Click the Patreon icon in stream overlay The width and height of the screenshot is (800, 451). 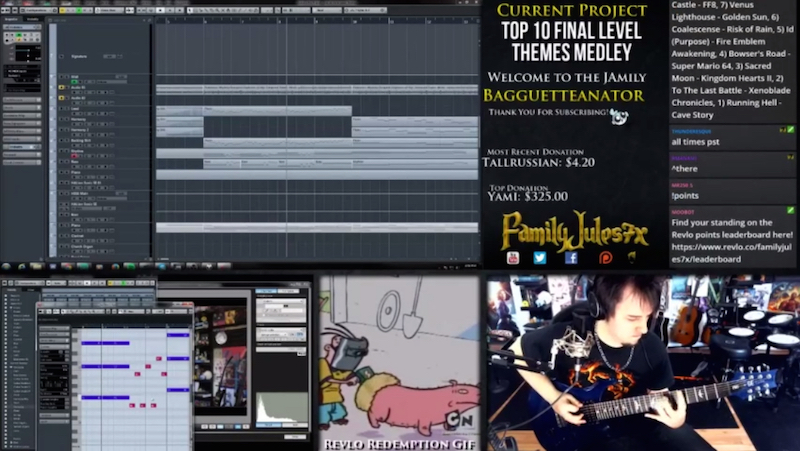coord(604,257)
